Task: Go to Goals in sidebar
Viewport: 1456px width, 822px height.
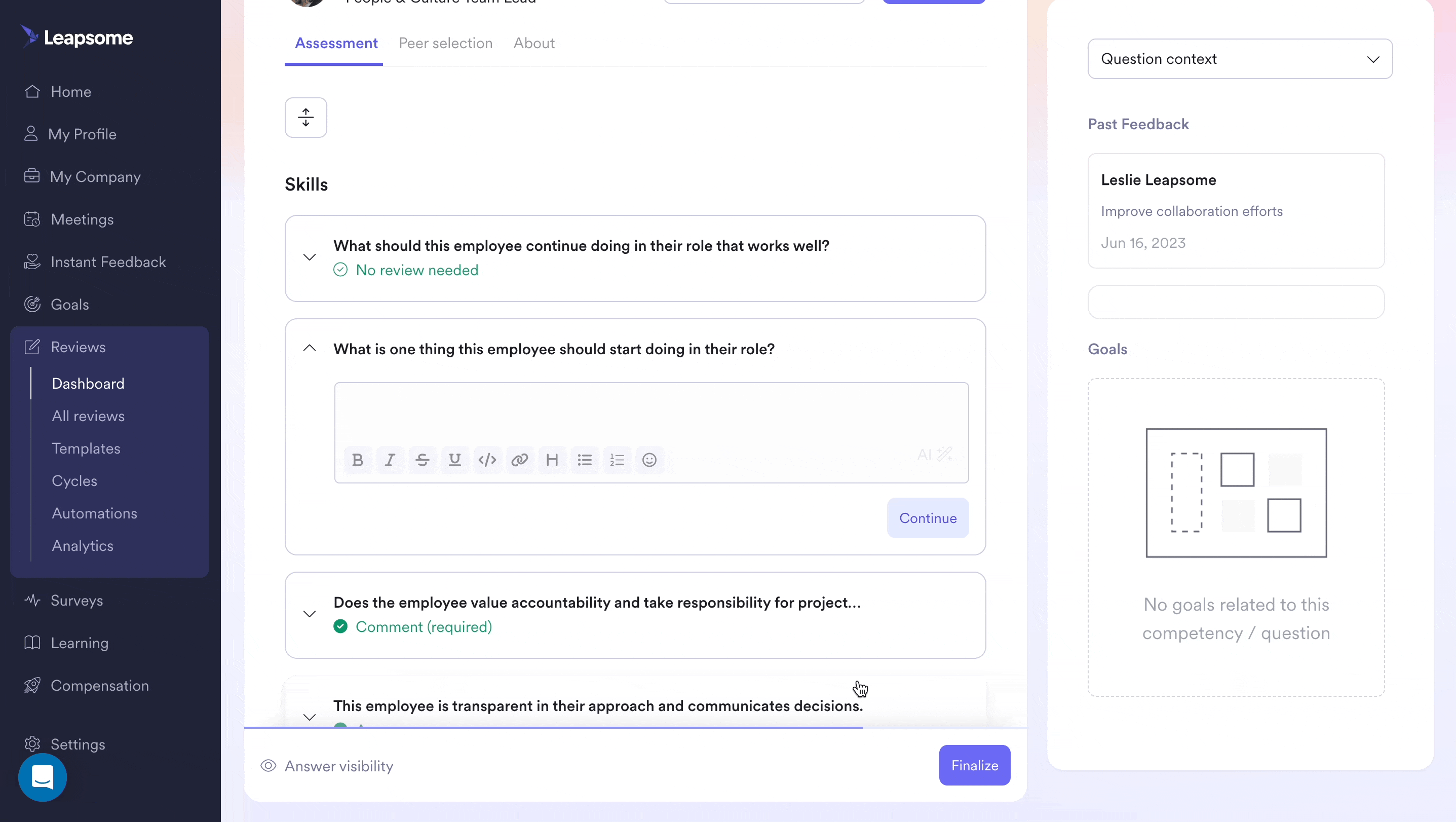Action: tap(57, 304)
